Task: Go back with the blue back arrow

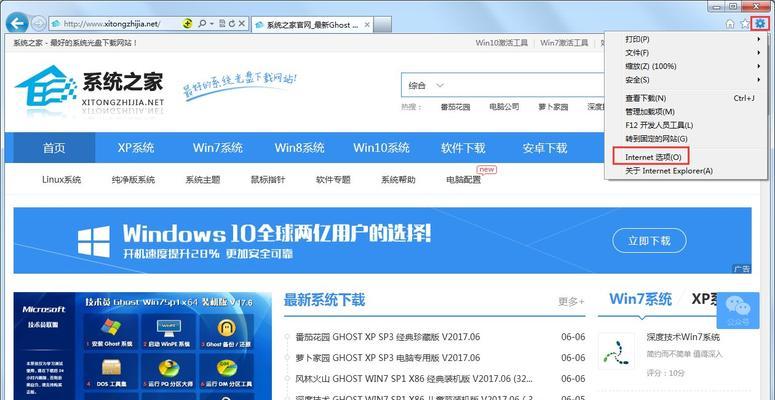Action: [17, 23]
